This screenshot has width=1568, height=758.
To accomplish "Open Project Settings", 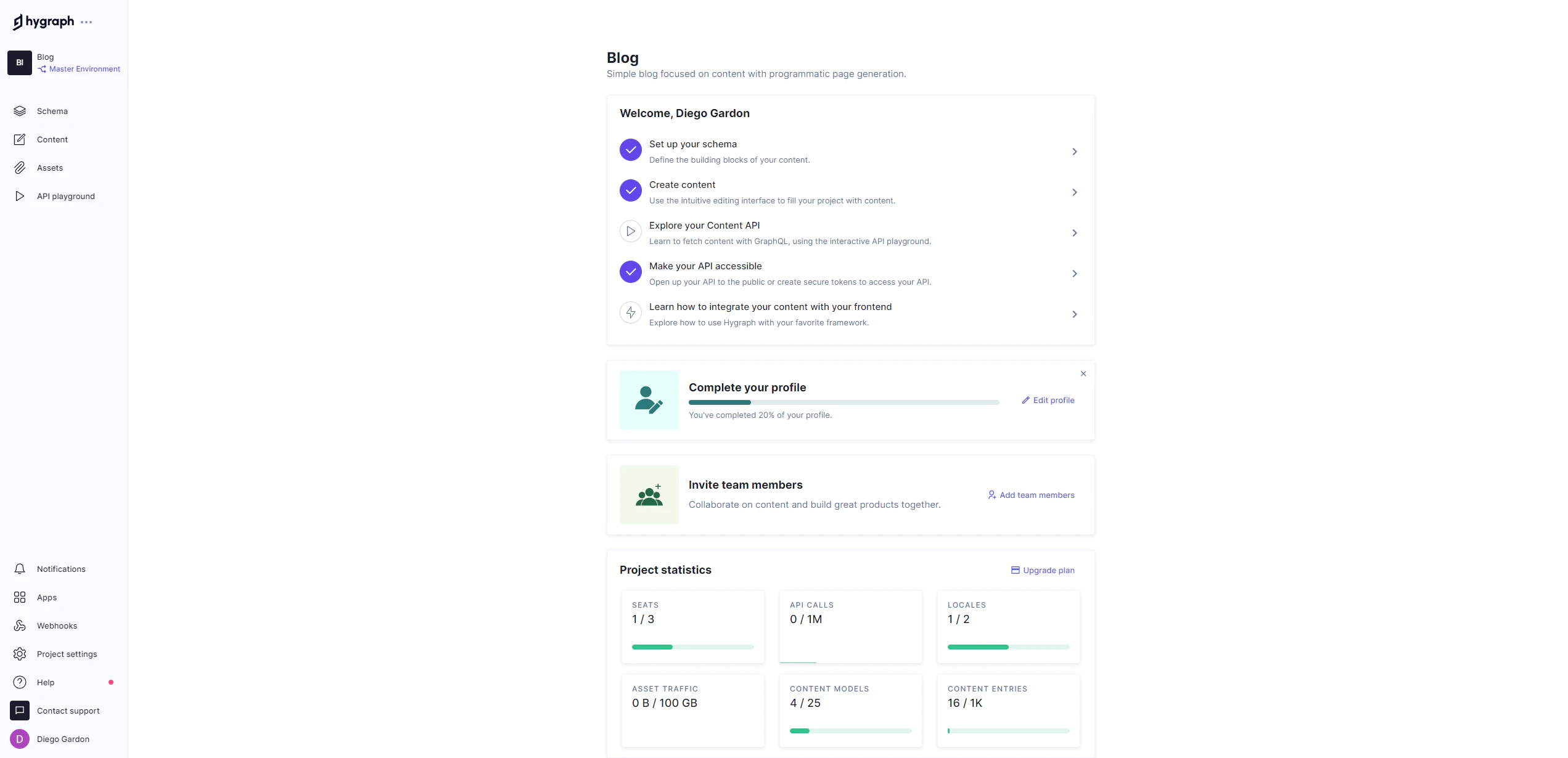I will click(67, 654).
